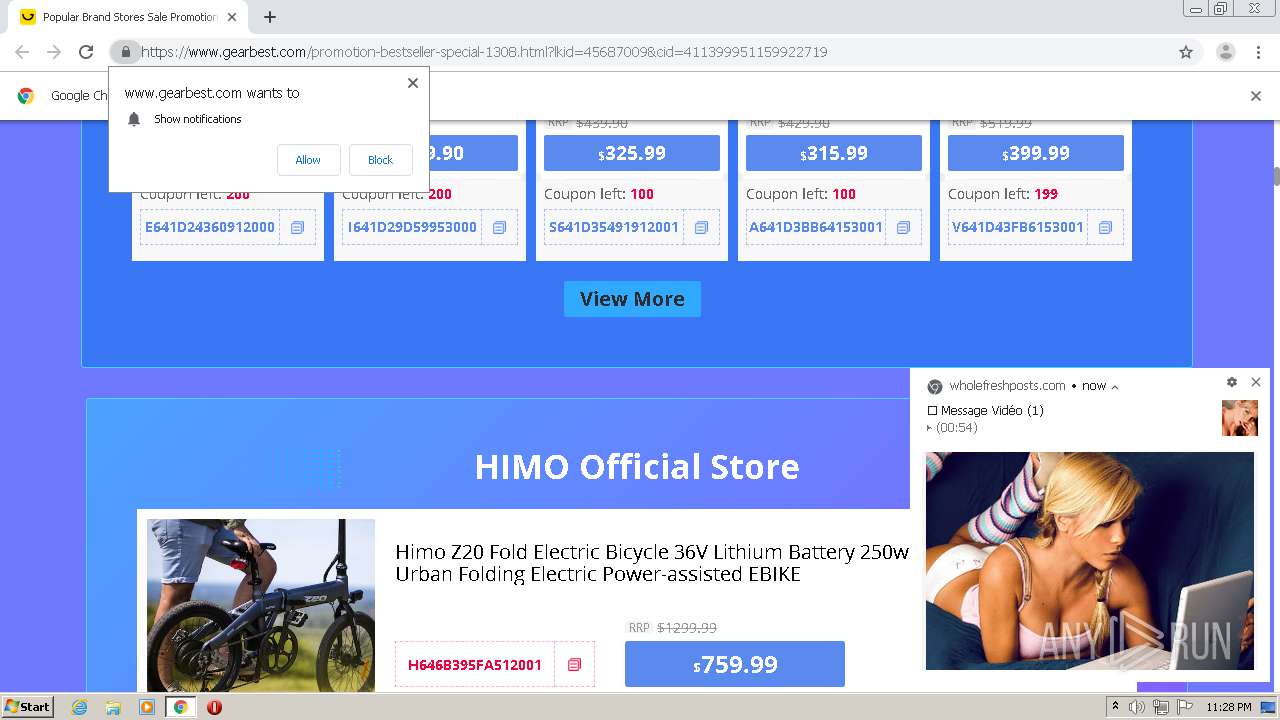Viewport: 1280px width, 720px height.
Task: Show hidden system tray icons
Action: [x=1116, y=707]
